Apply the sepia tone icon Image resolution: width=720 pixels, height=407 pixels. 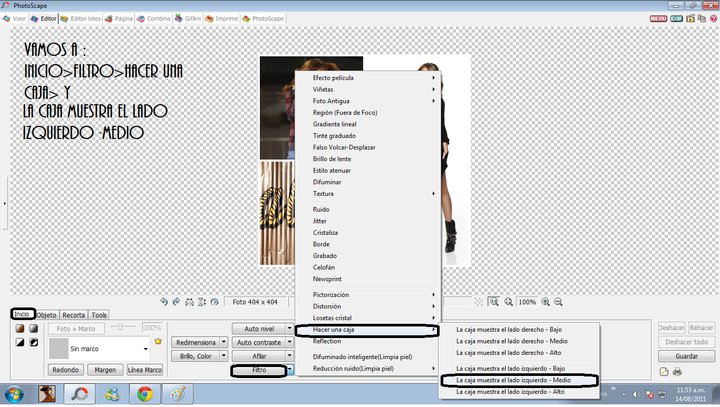20,328
